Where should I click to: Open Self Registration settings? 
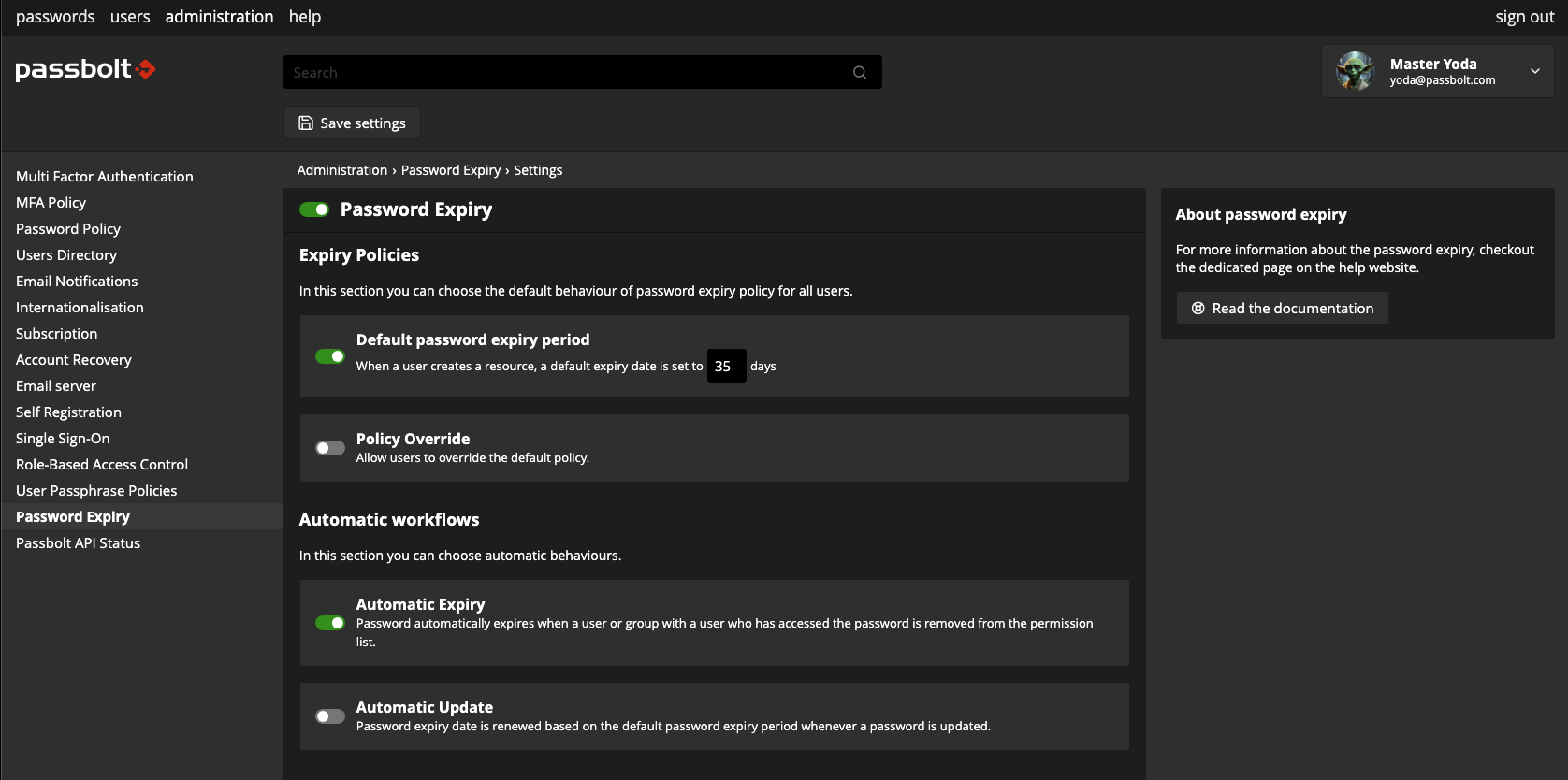[x=68, y=412]
